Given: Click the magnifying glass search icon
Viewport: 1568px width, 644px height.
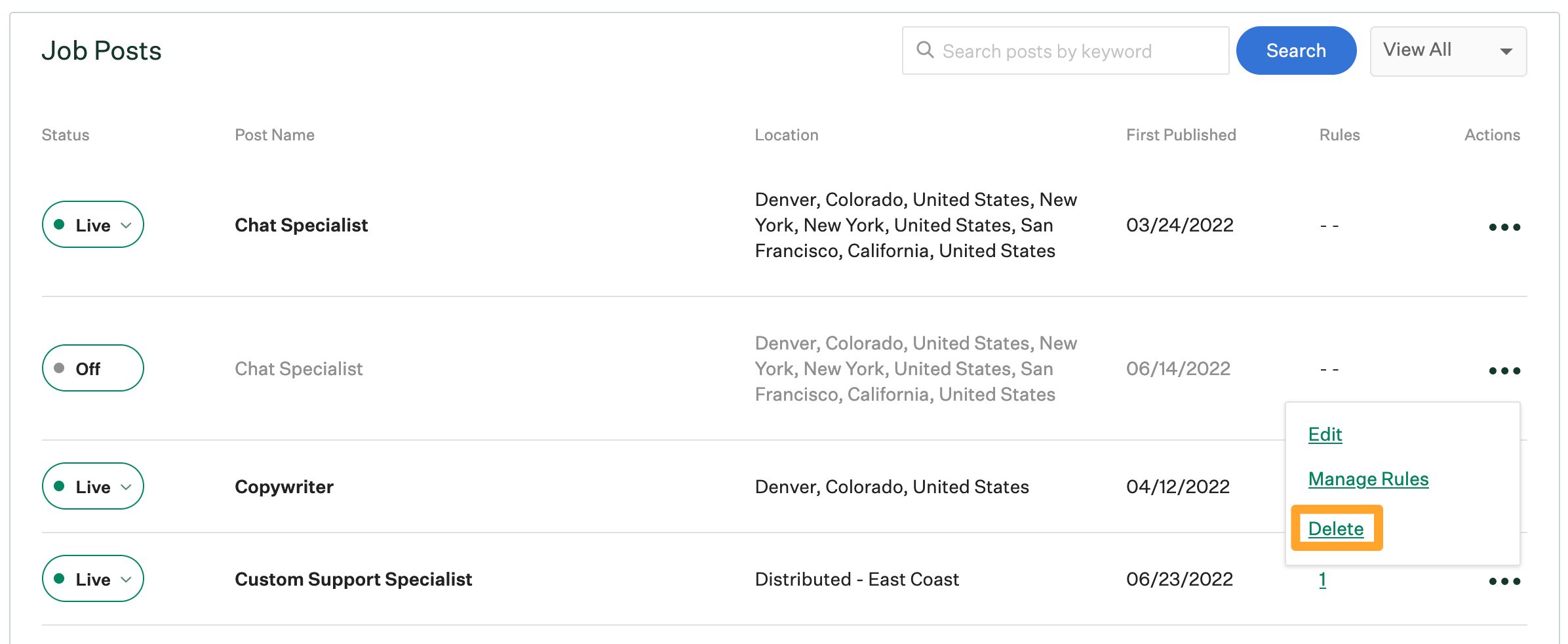Looking at the screenshot, I should (x=926, y=50).
